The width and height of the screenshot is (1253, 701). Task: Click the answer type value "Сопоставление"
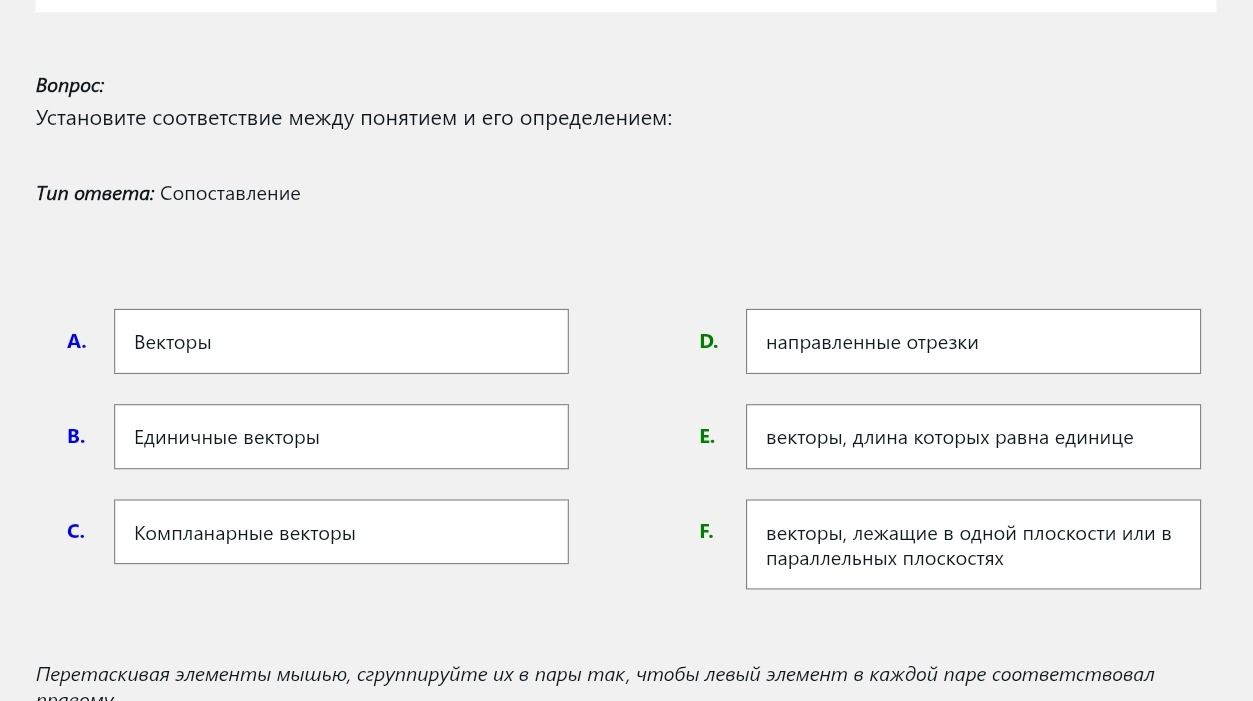[x=230, y=193]
